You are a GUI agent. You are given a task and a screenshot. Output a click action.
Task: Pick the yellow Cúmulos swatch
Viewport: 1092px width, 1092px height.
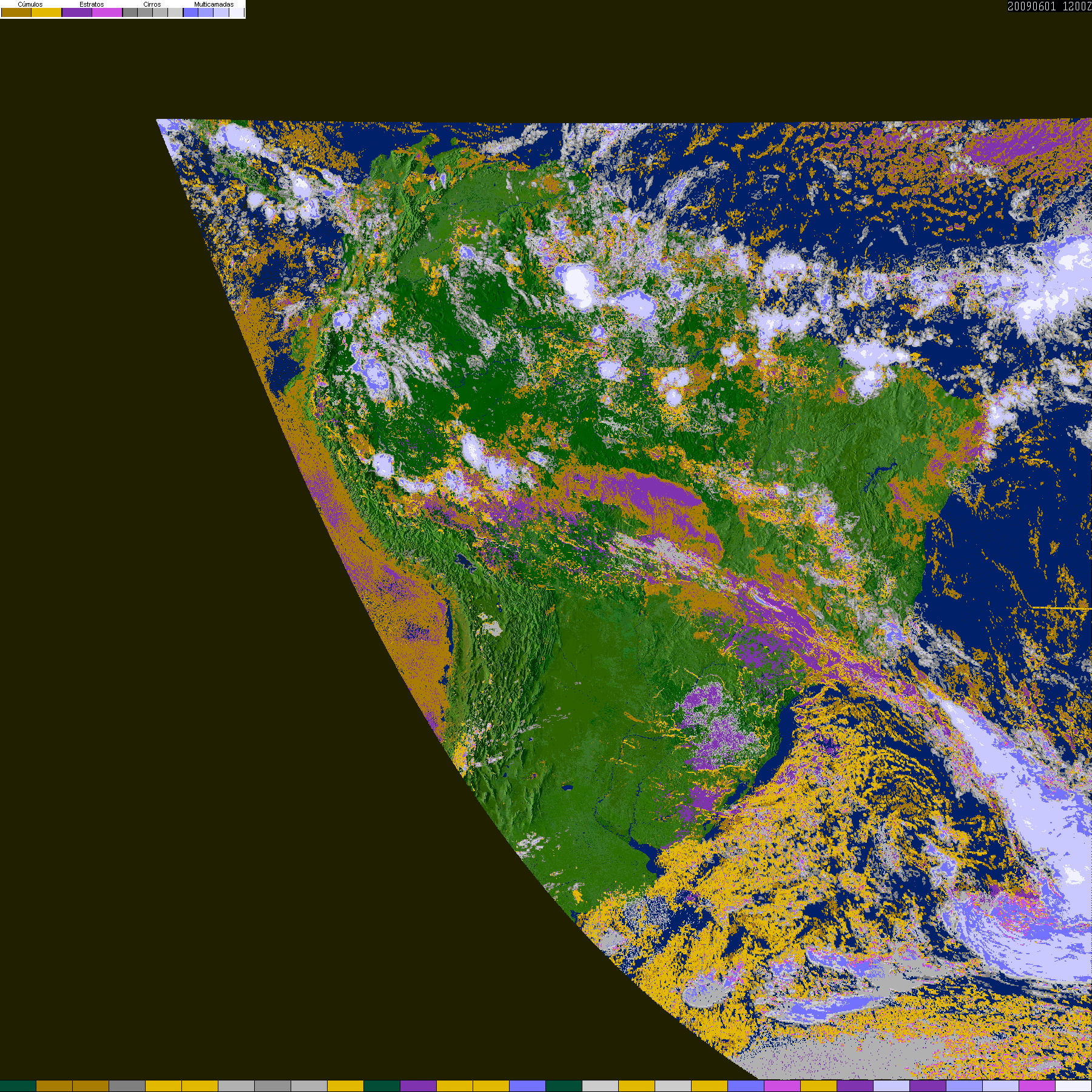click(47, 13)
